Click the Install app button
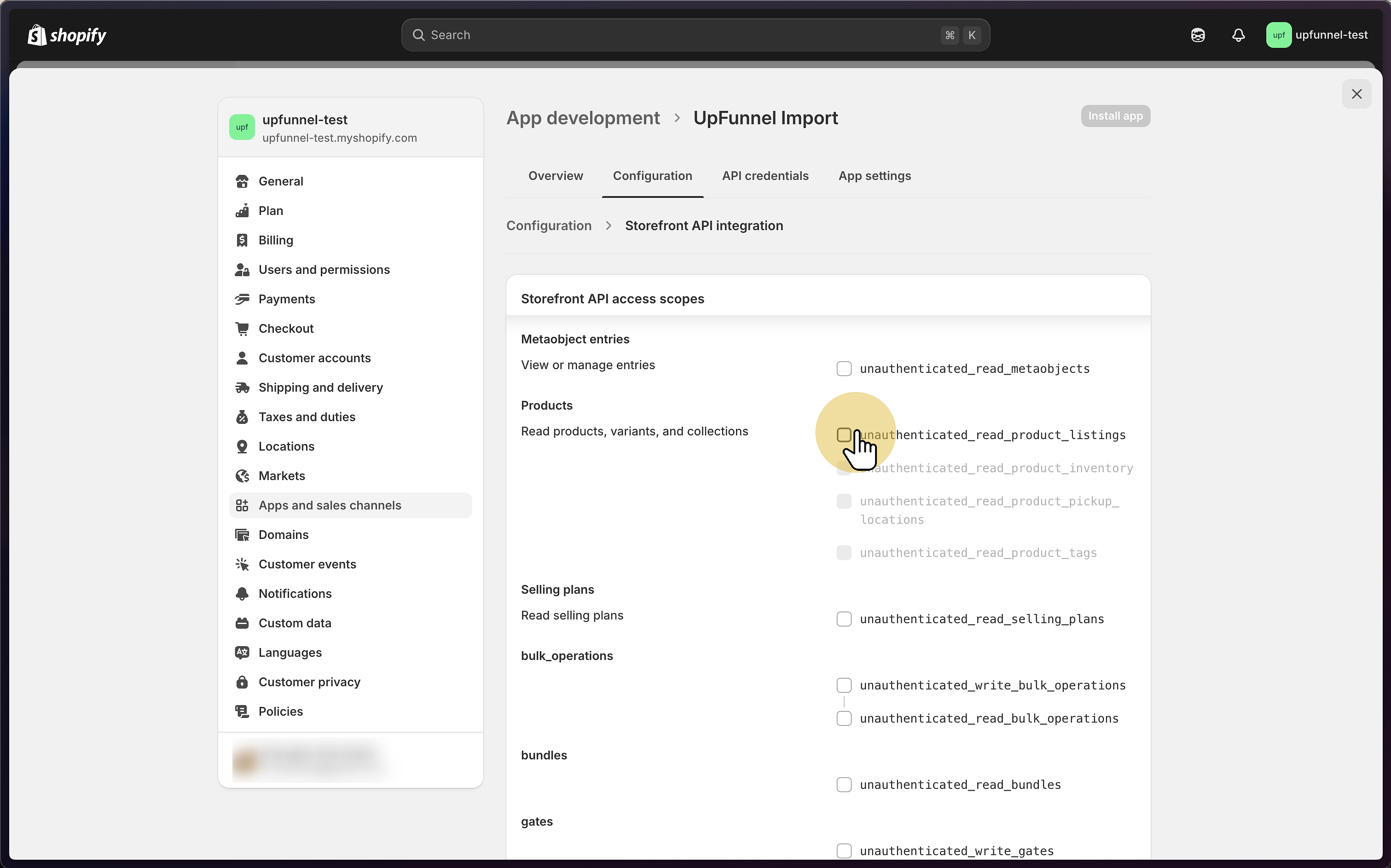This screenshot has height=868, width=1391. coord(1115,116)
